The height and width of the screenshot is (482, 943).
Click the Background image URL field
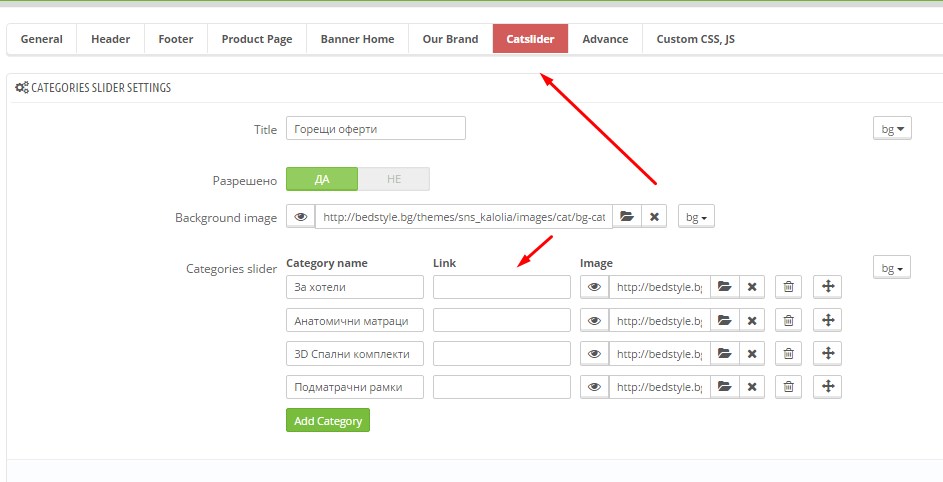click(x=464, y=217)
